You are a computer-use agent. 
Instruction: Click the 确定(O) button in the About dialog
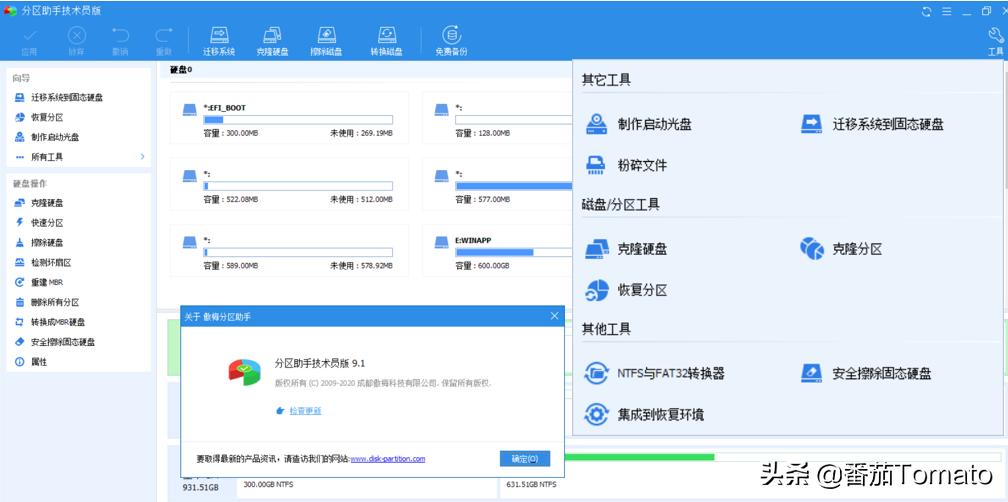pyautogui.click(x=525, y=459)
